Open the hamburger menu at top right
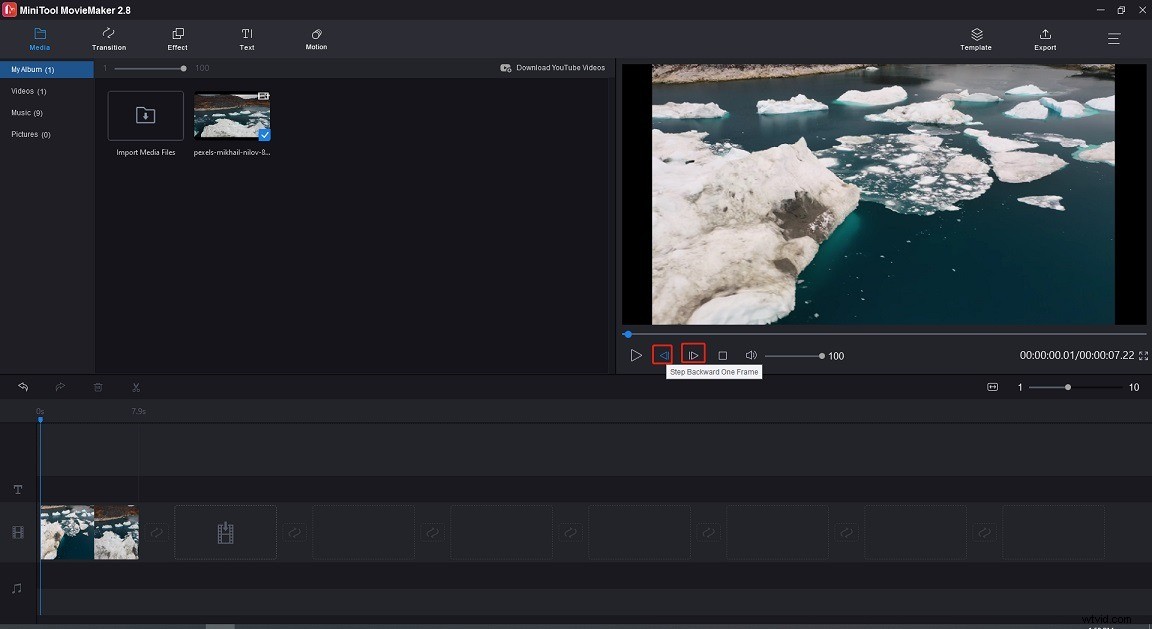 (x=1113, y=39)
